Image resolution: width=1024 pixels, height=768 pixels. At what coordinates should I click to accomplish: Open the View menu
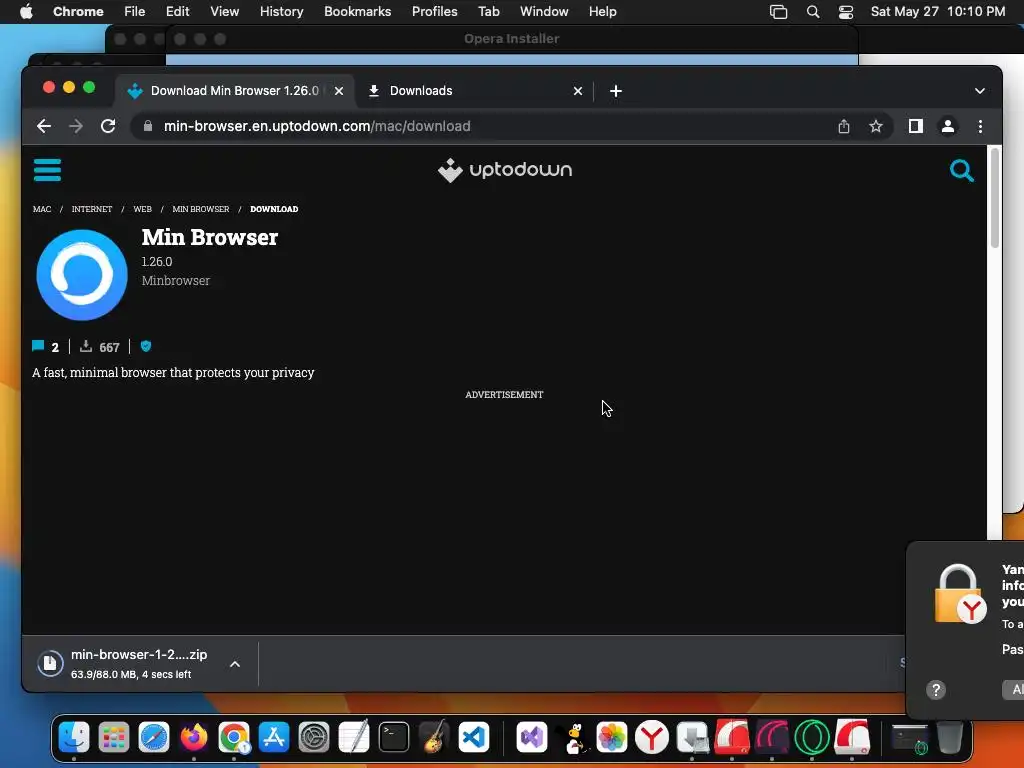225,12
